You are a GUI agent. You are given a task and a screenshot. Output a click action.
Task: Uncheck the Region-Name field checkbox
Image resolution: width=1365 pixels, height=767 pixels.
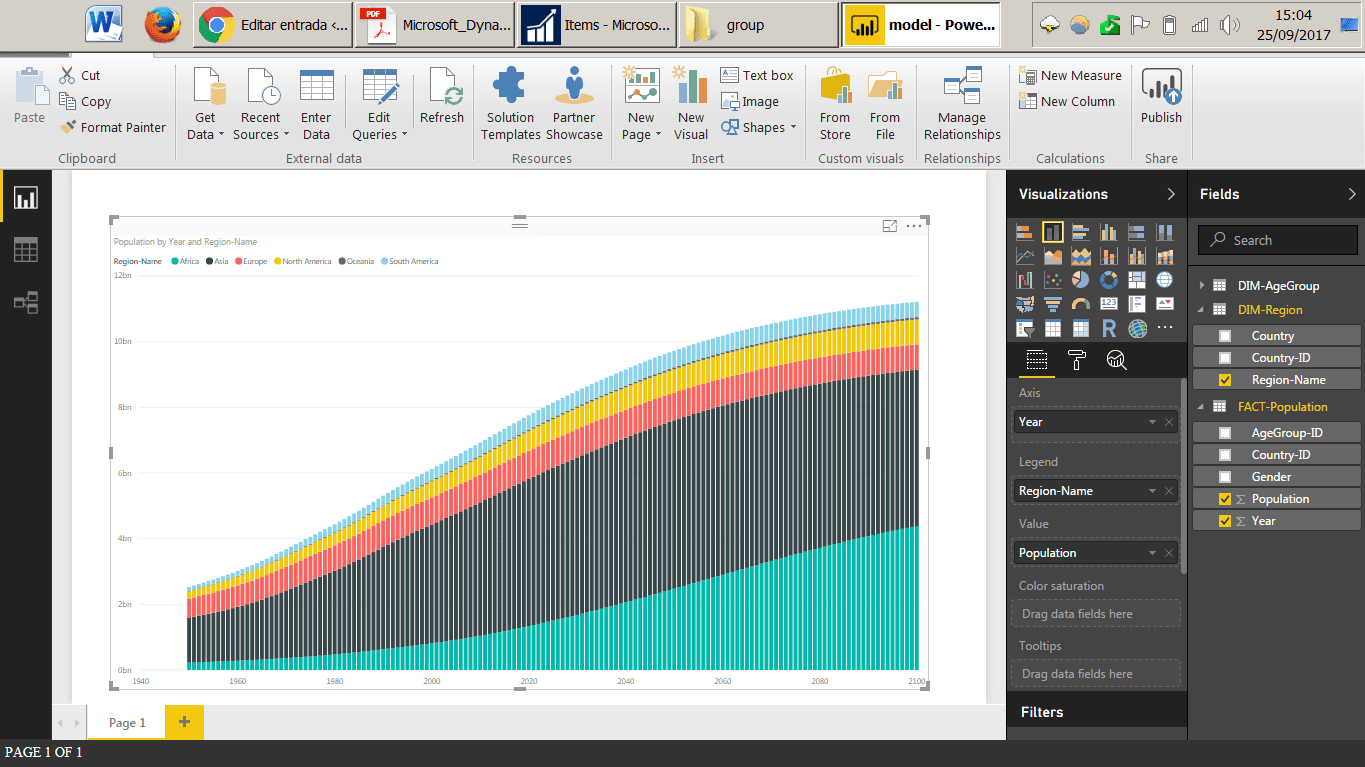pyautogui.click(x=1225, y=380)
